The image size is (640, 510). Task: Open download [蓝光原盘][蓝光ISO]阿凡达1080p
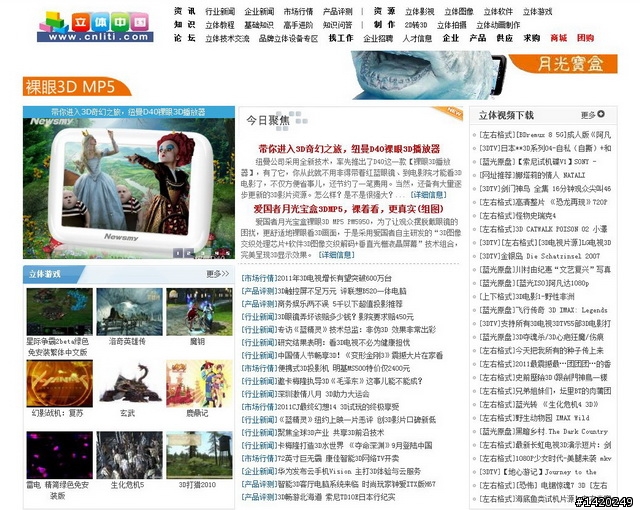pyautogui.click(x=534, y=283)
